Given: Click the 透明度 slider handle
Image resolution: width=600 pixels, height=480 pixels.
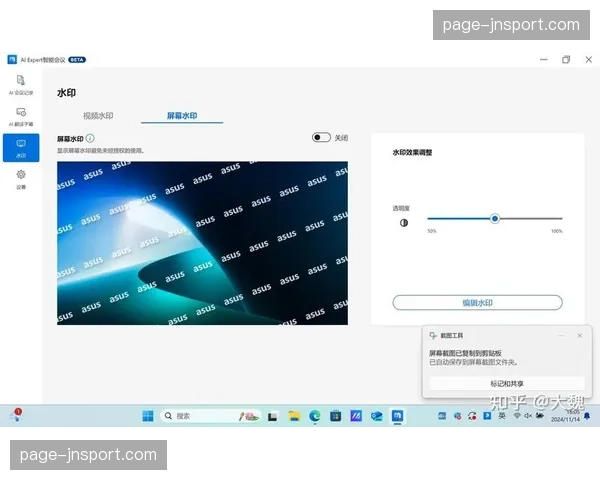Looking at the screenshot, I should (x=494, y=218).
